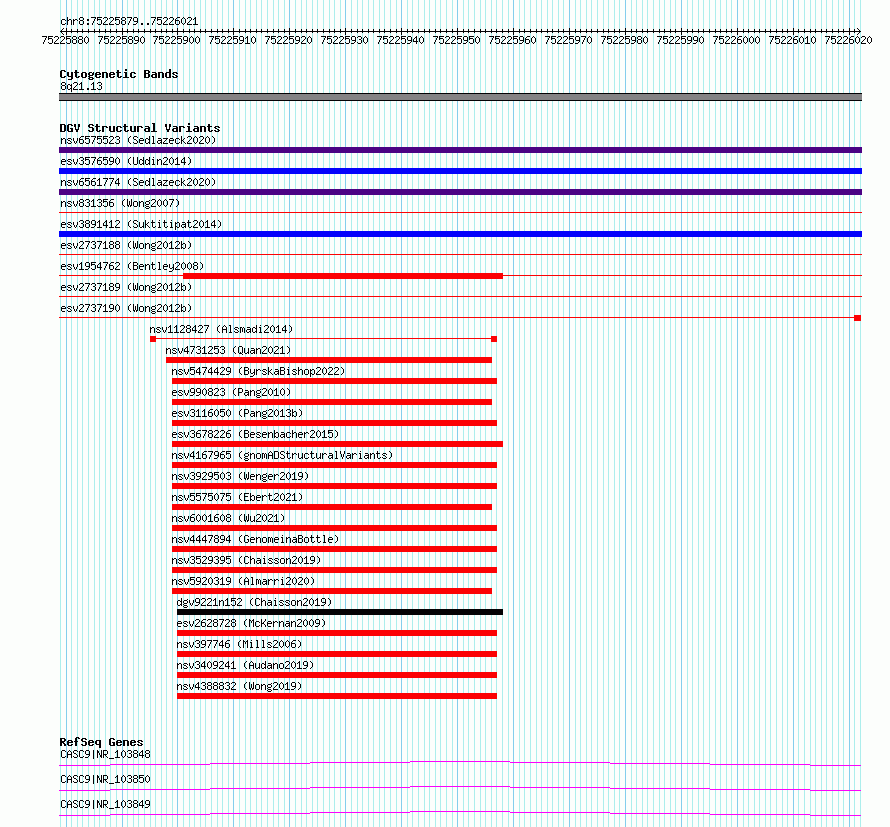Select the nsv831356 (Wong2007) label
Screen dimensions: 890x827
click(x=120, y=203)
